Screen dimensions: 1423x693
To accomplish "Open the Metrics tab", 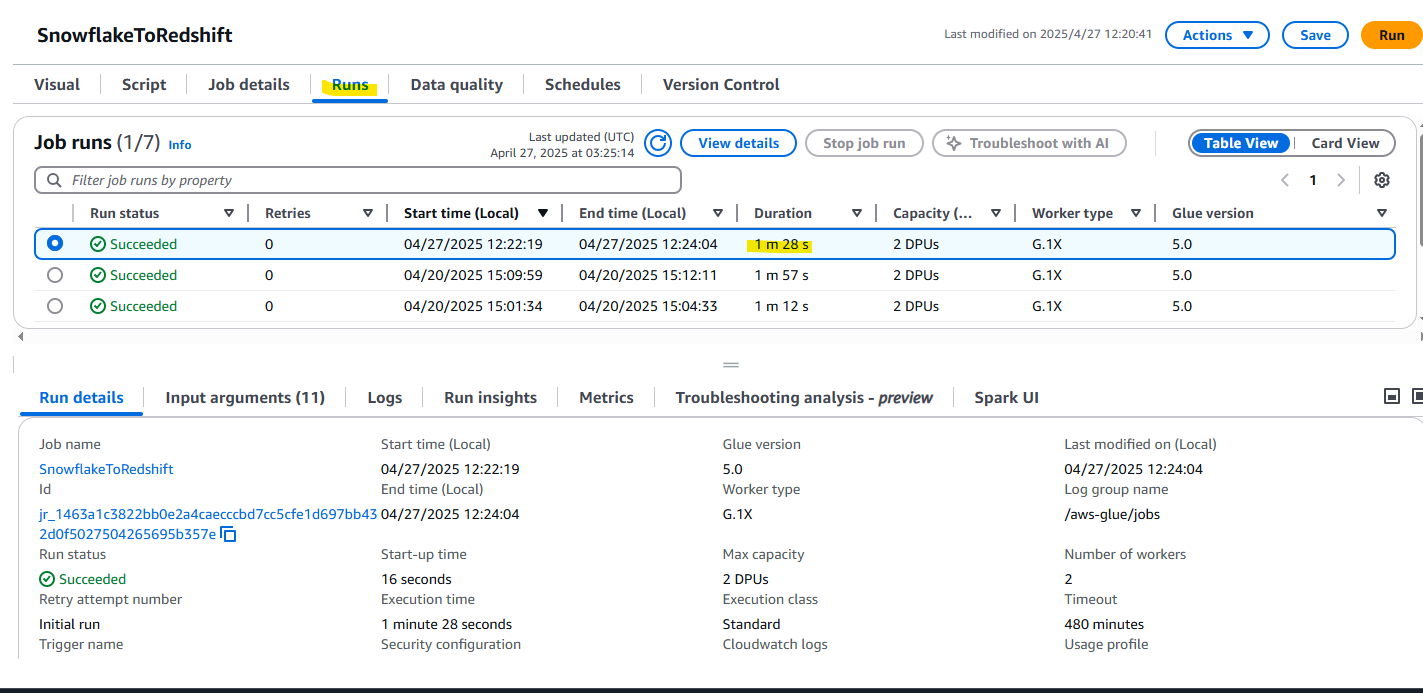I will [x=607, y=397].
